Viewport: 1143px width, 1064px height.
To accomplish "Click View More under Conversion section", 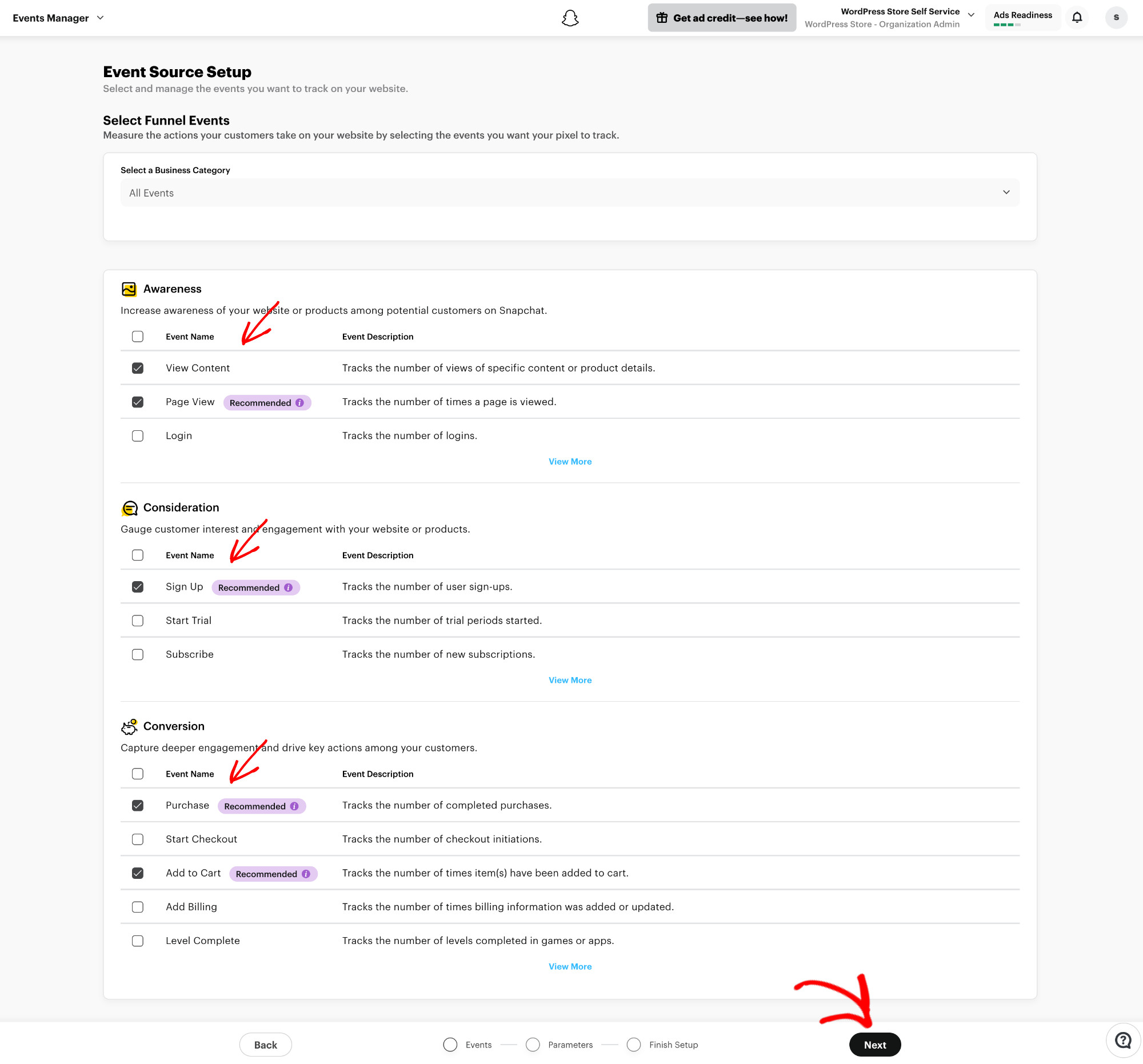I will click(570, 966).
